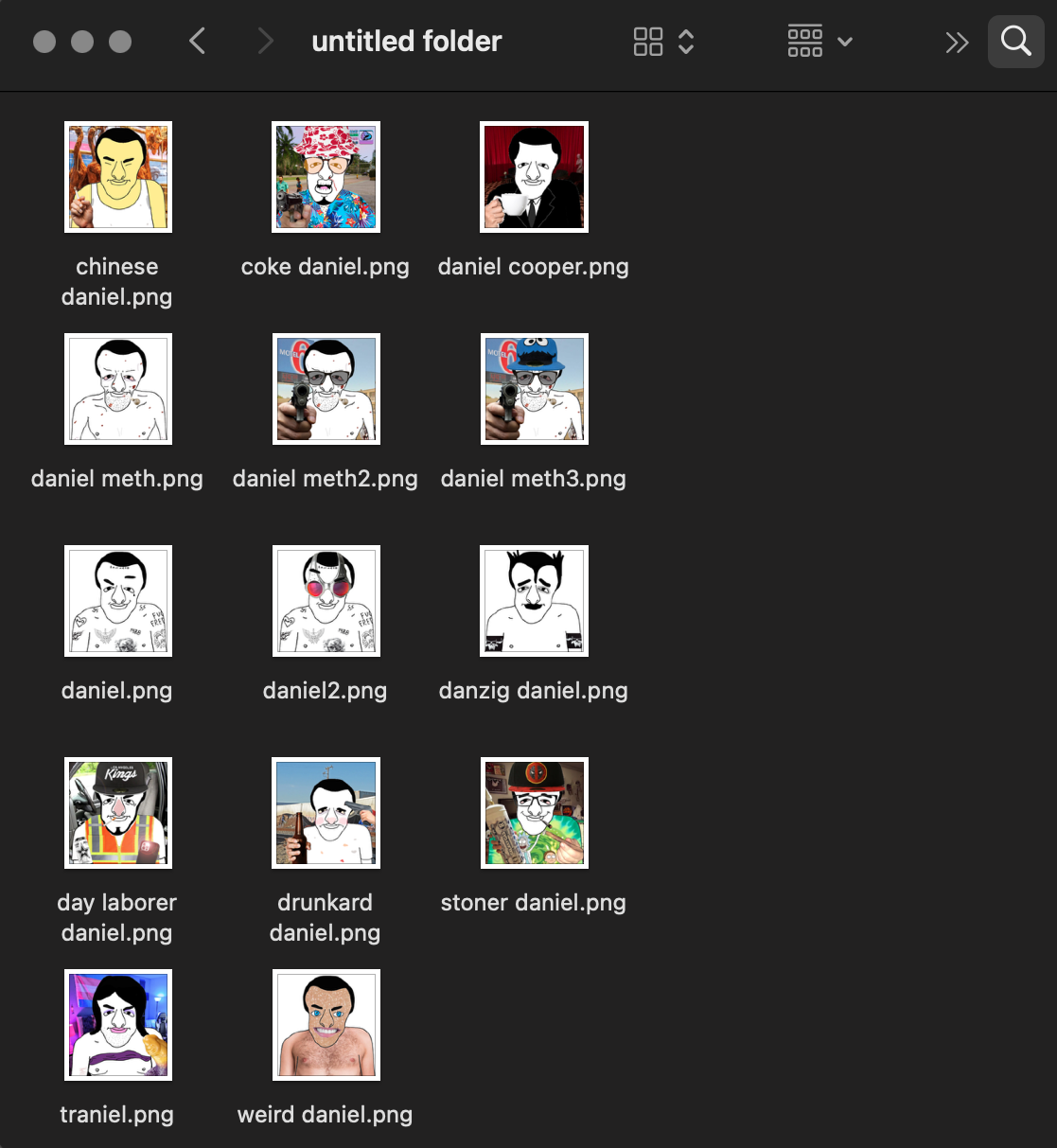The image size is (1057, 1148).
Task: Select daniel.png thumbnail image
Action: coord(118,601)
